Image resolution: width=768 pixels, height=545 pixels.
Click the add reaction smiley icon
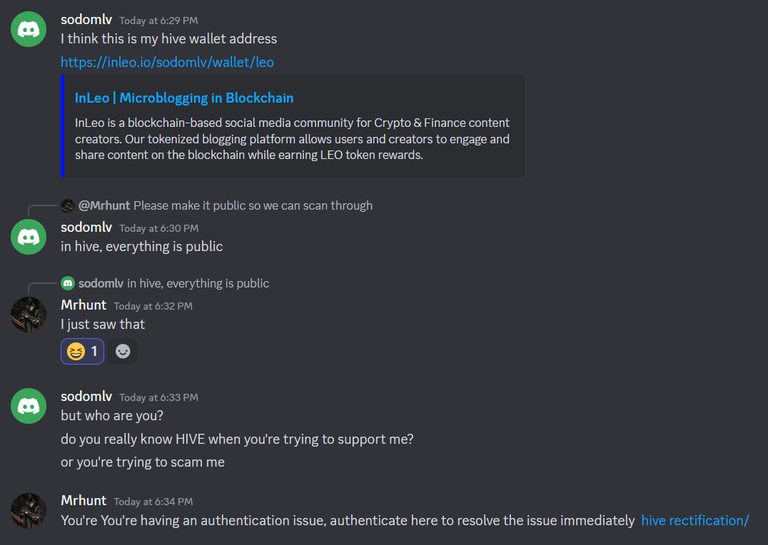click(x=122, y=352)
